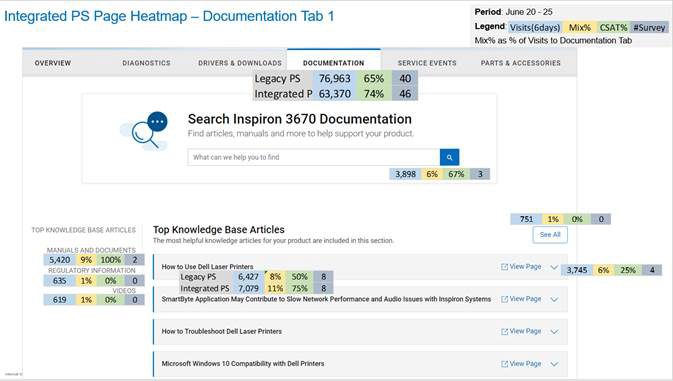Click the 3,898 search visits value
673x381 pixels.
click(x=406, y=174)
